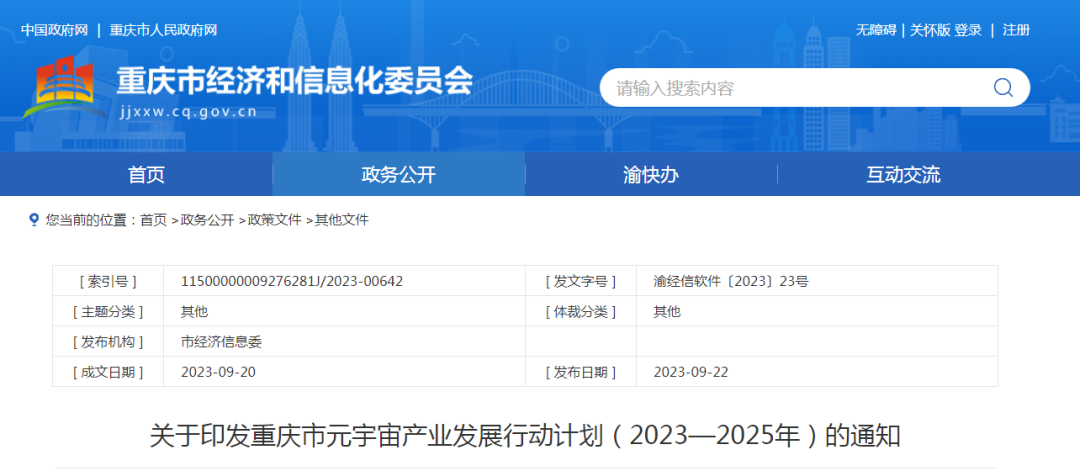Go to 政务公开 in the breadcrumb
This screenshot has height=471, width=1080.
coord(207,220)
